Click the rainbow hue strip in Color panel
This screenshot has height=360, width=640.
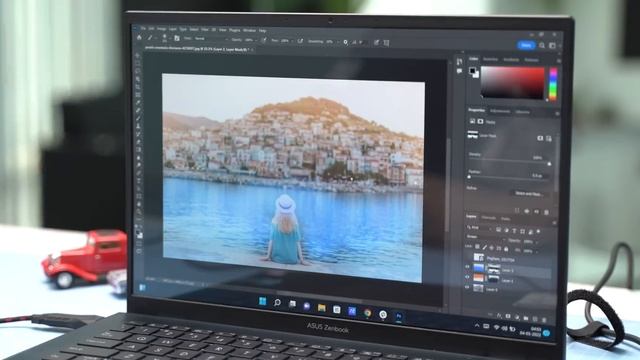tap(553, 84)
